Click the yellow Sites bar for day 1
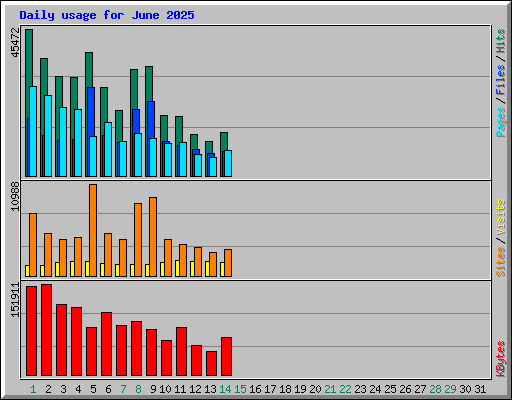 click(27, 271)
